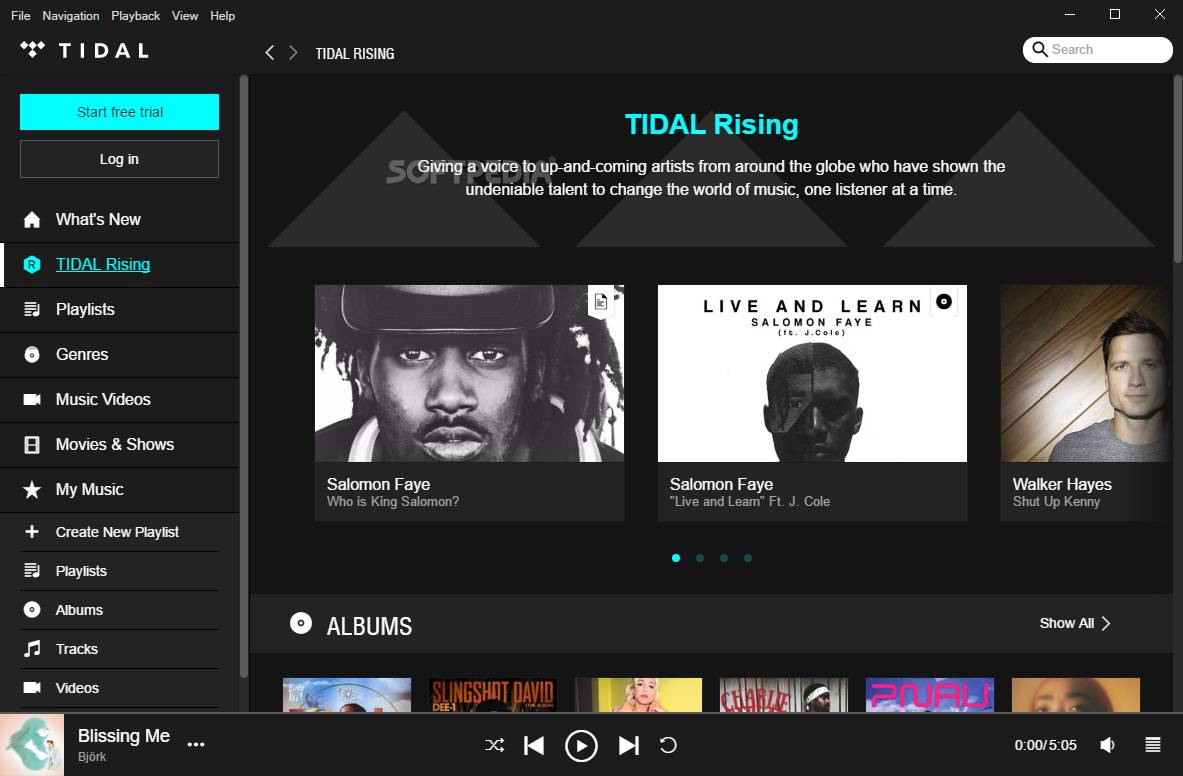Open the Walker Hayes photo thumbnail
The width and height of the screenshot is (1183, 776).
tap(1086, 373)
